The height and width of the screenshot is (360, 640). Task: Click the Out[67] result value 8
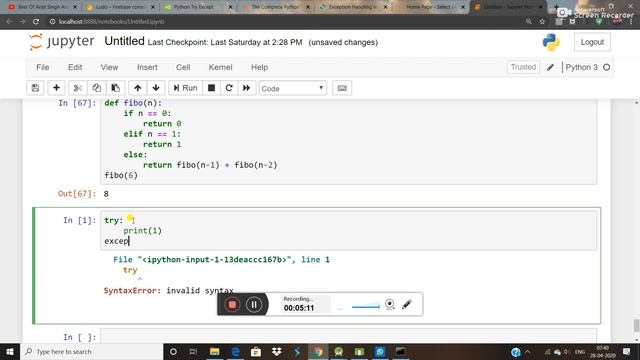[x=106, y=194]
